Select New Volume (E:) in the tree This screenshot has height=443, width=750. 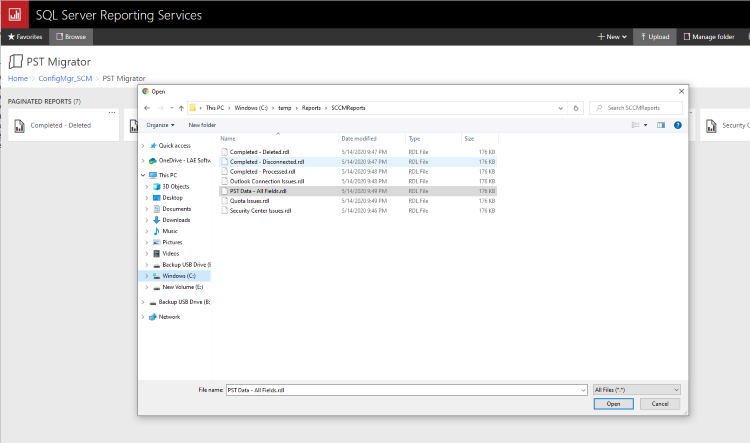point(182,287)
